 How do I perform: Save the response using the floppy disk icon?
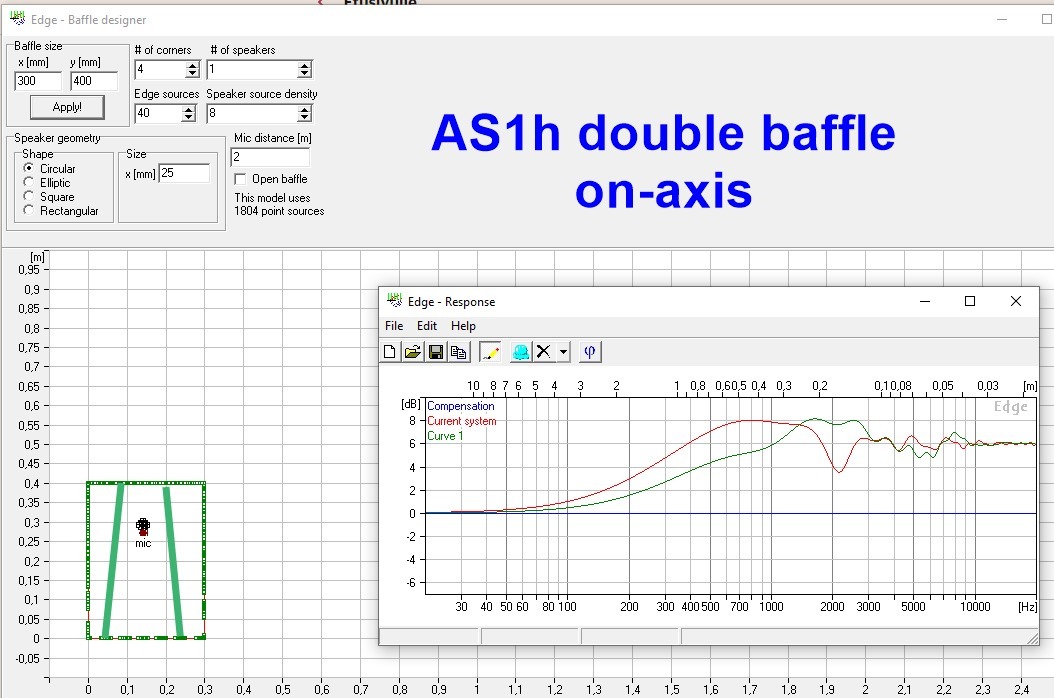coord(436,352)
